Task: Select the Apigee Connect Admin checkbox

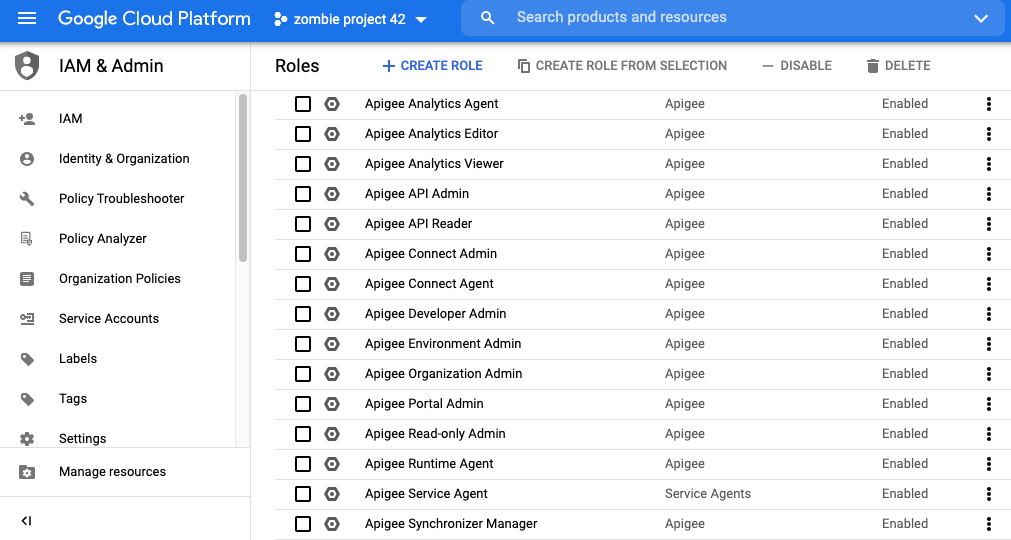Action: tap(303, 254)
